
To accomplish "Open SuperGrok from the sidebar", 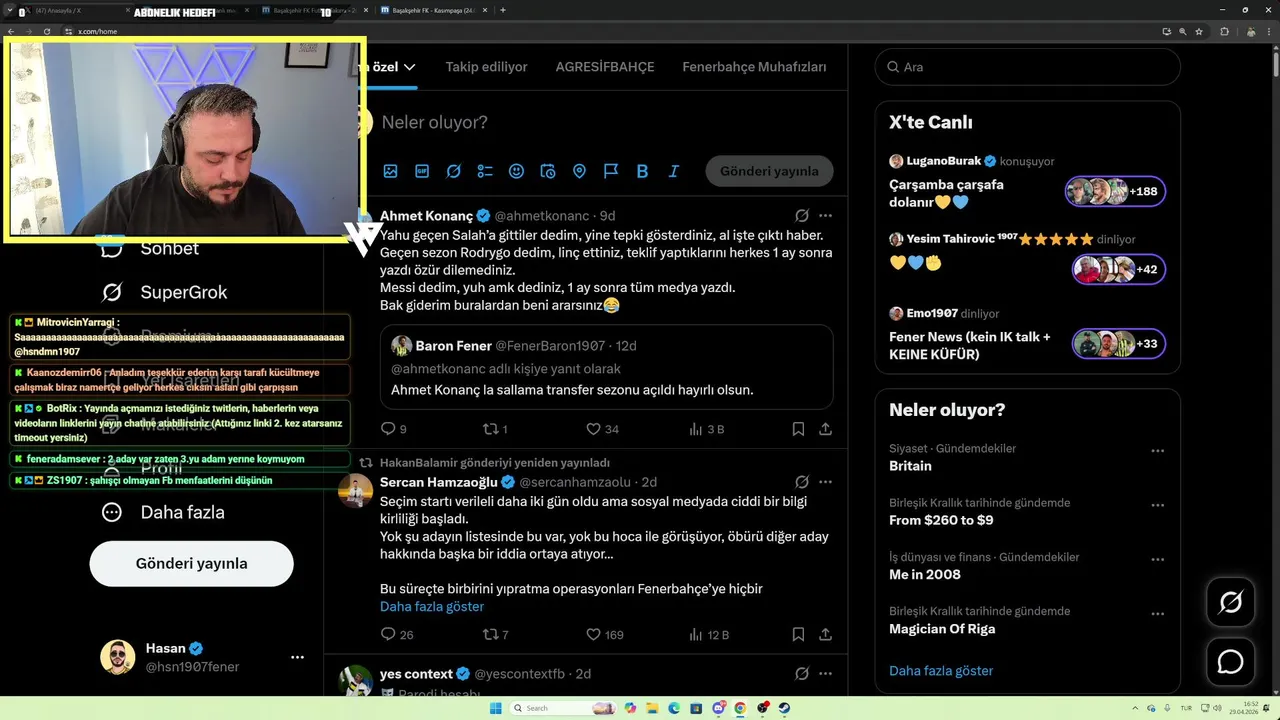I will pos(165,292).
